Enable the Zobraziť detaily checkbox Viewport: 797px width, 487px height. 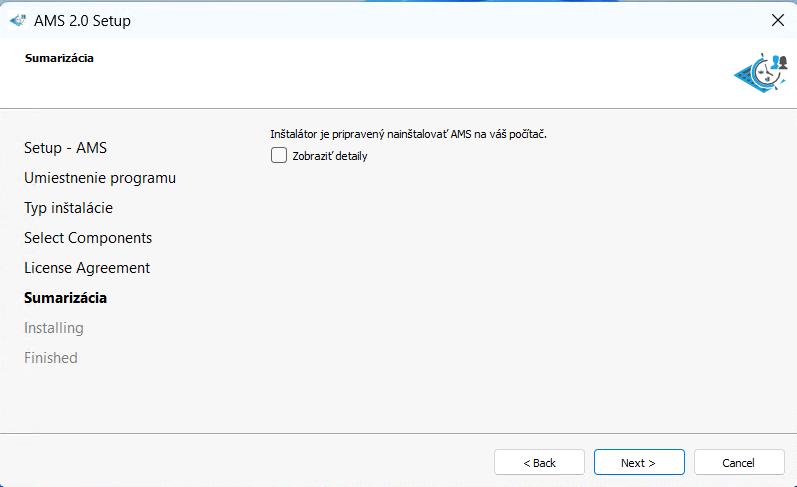click(279, 155)
